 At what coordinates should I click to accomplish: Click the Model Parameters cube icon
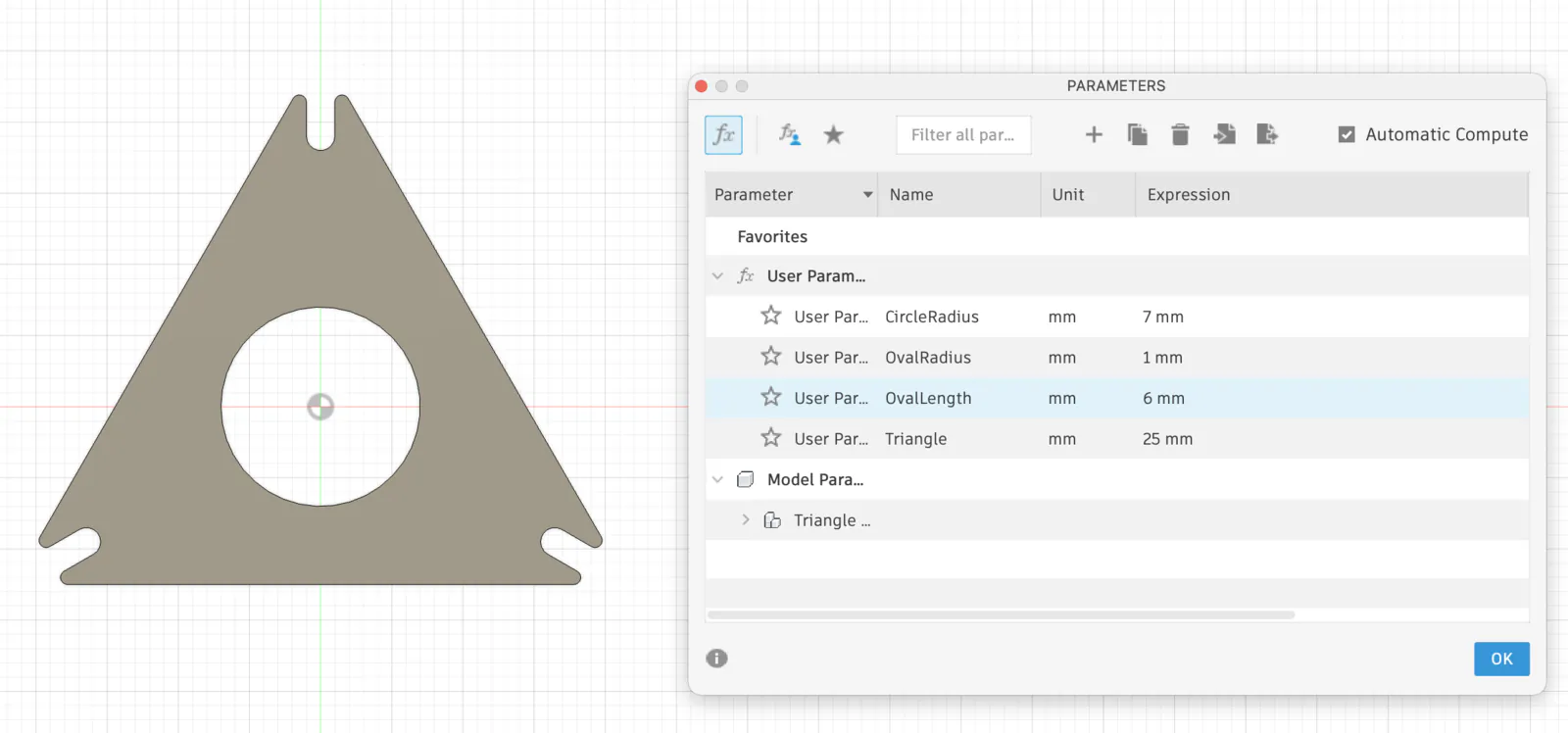[x=746, y=479]
